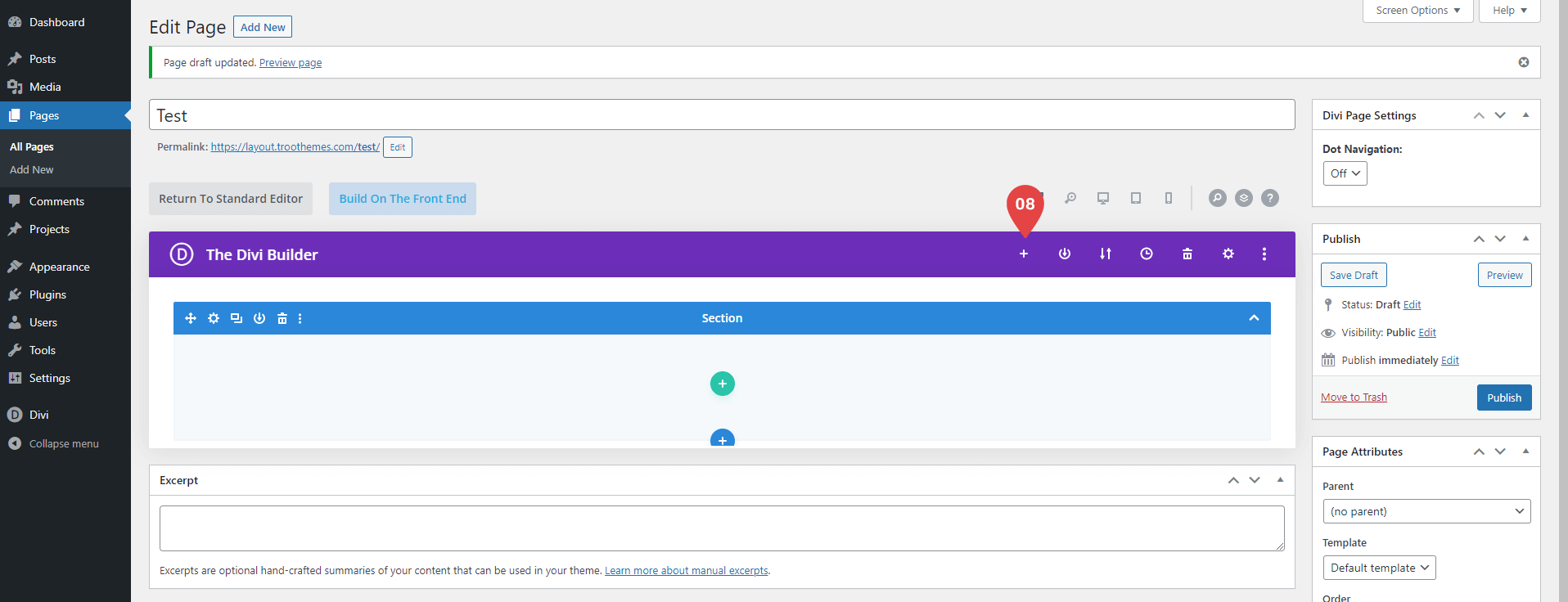The height and width of the screenshot is (602, 1568).
Task: Click the Move to Trash link
Action: click(x=1354, y=398)
